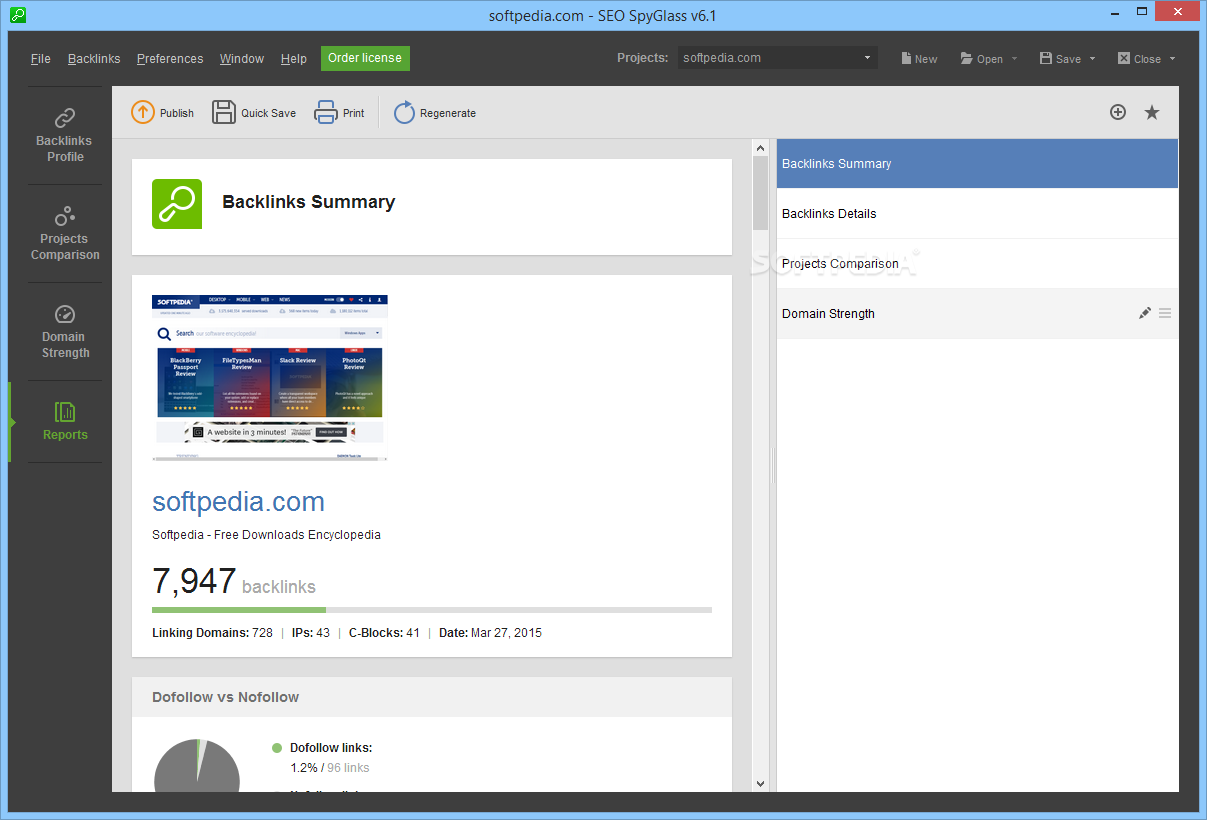The image size is (1207, 820).
Task: Click the pencil edit icon on Domain Strength
Action: click(x=1145, y=313)
